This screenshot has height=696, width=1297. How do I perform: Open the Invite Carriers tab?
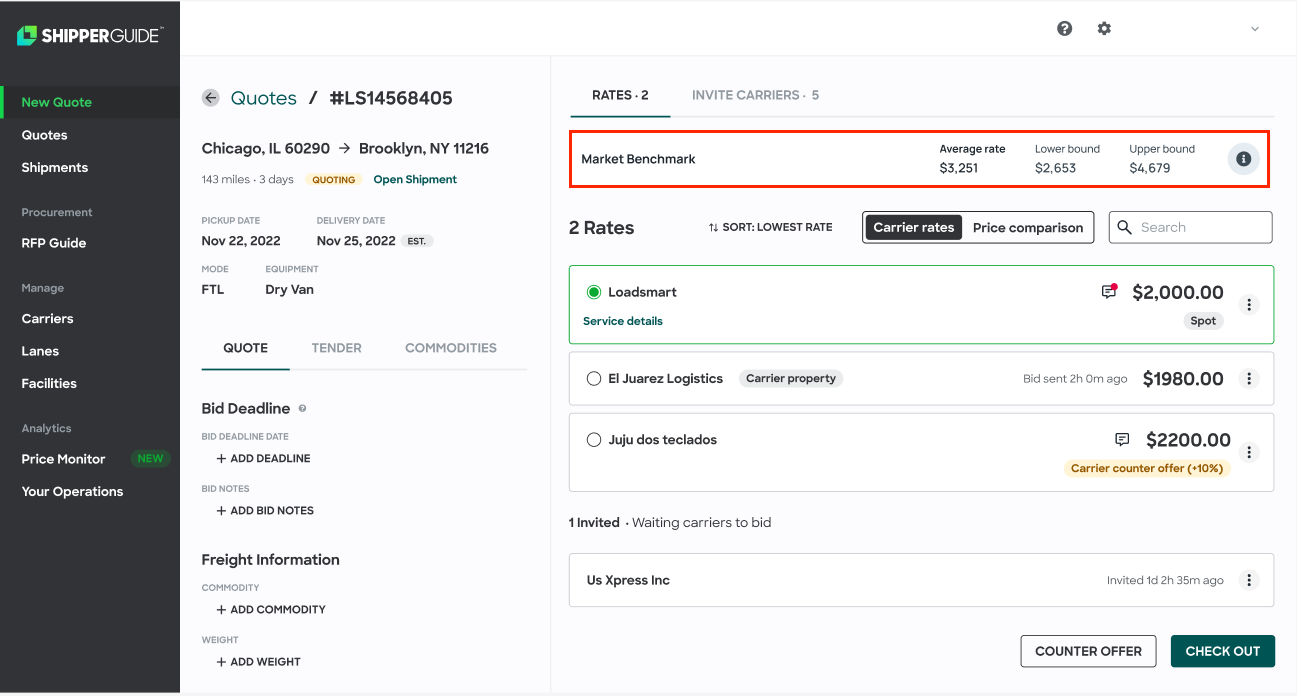point(755,95)
